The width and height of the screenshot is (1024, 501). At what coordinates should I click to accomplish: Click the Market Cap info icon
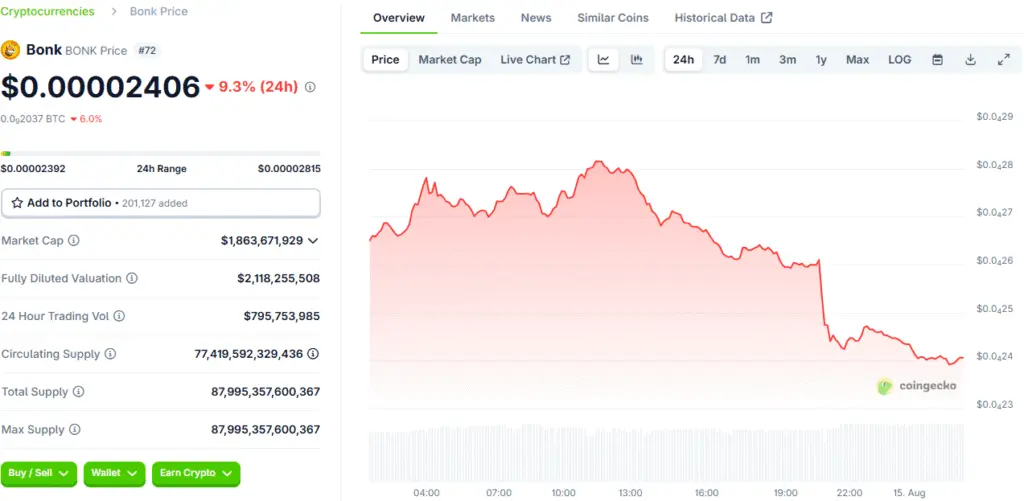click(74, 240)
